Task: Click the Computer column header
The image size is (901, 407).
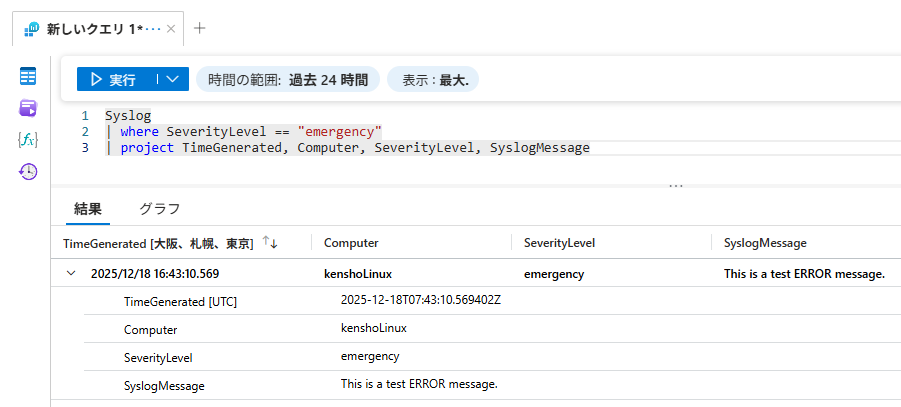Action: (351, 243)
